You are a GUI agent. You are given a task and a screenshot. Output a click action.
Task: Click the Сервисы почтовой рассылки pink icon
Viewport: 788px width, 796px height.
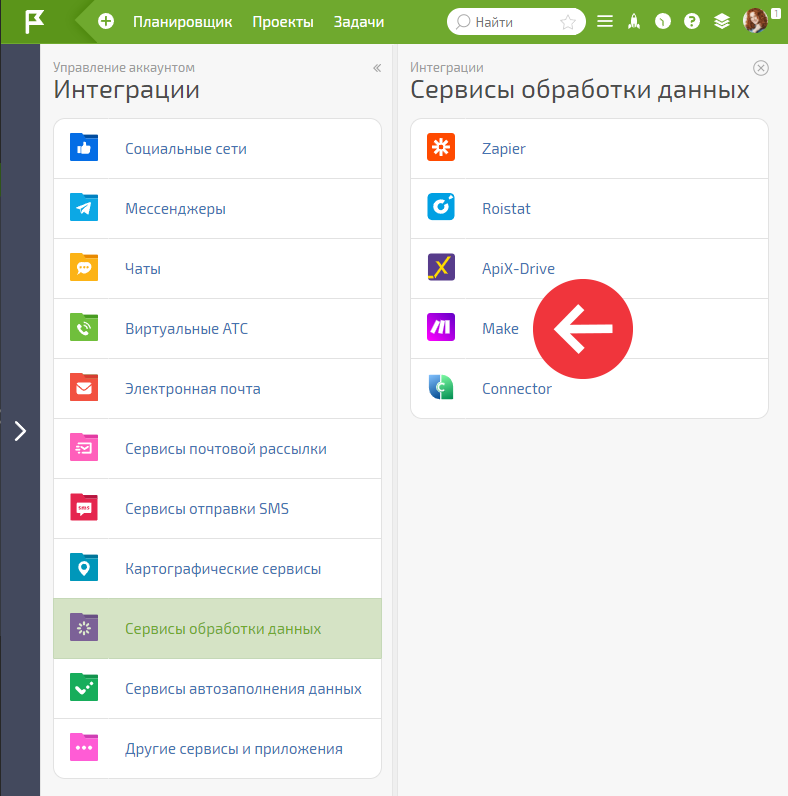point(84,447)
